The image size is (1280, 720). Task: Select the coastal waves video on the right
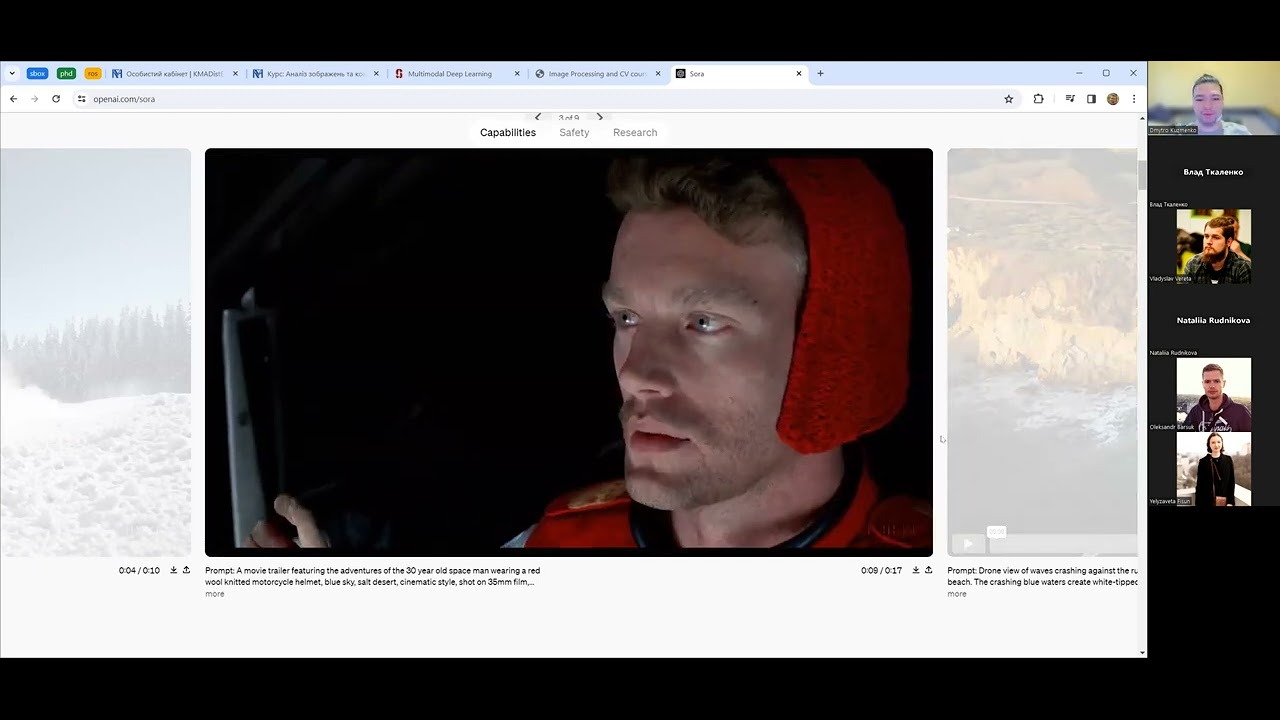tap(1042, 352)
